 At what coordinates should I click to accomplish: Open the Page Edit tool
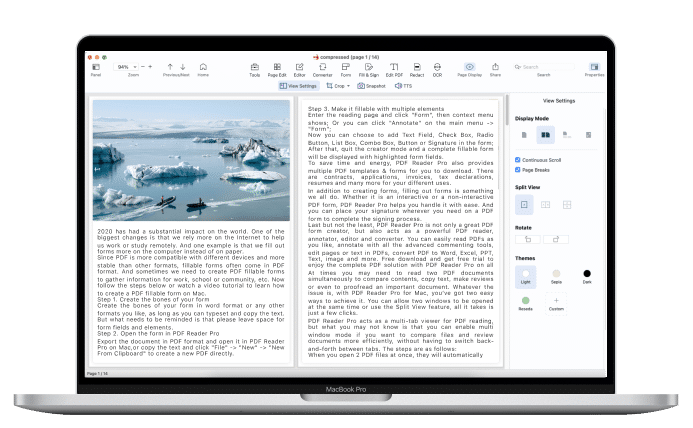(275, 68)
